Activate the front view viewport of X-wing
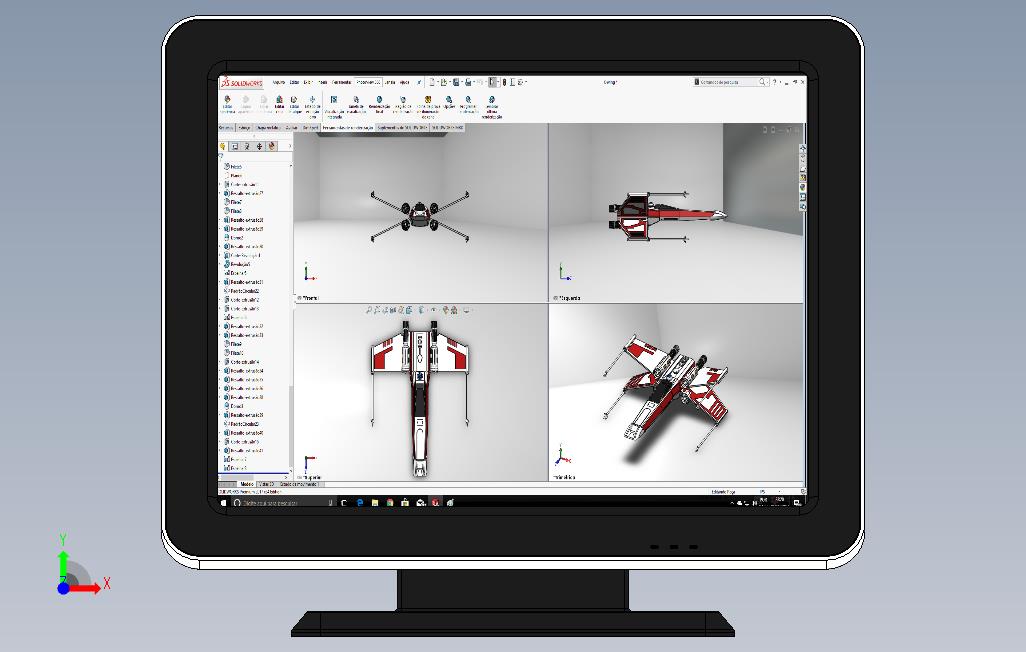Viewport: 1026px width, 652px height. click(420, 212)
